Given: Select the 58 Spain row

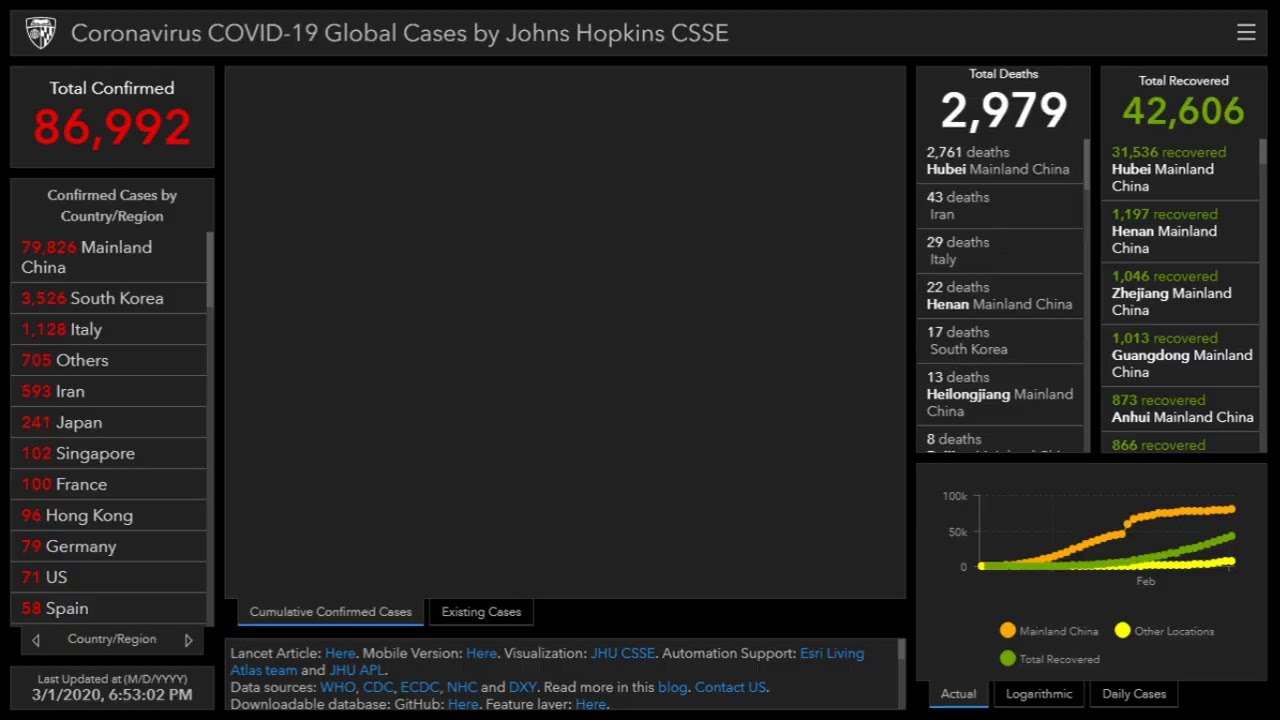Looking at the screenshot, I should point(109,608).
